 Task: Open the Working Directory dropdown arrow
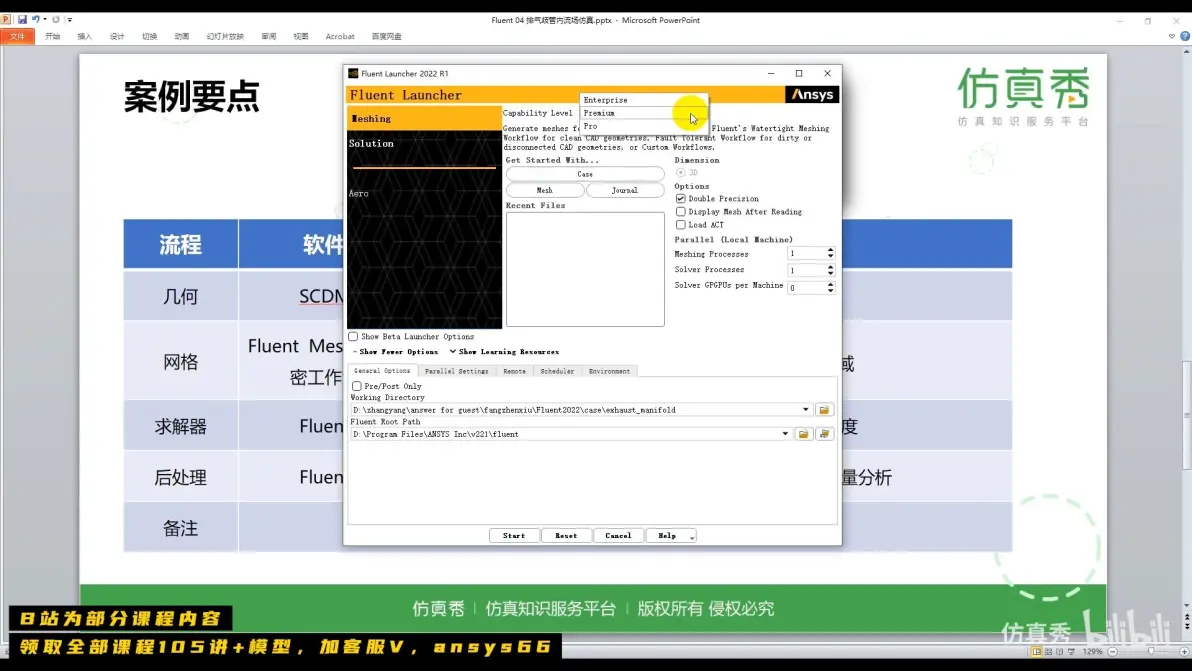point(806,410)
